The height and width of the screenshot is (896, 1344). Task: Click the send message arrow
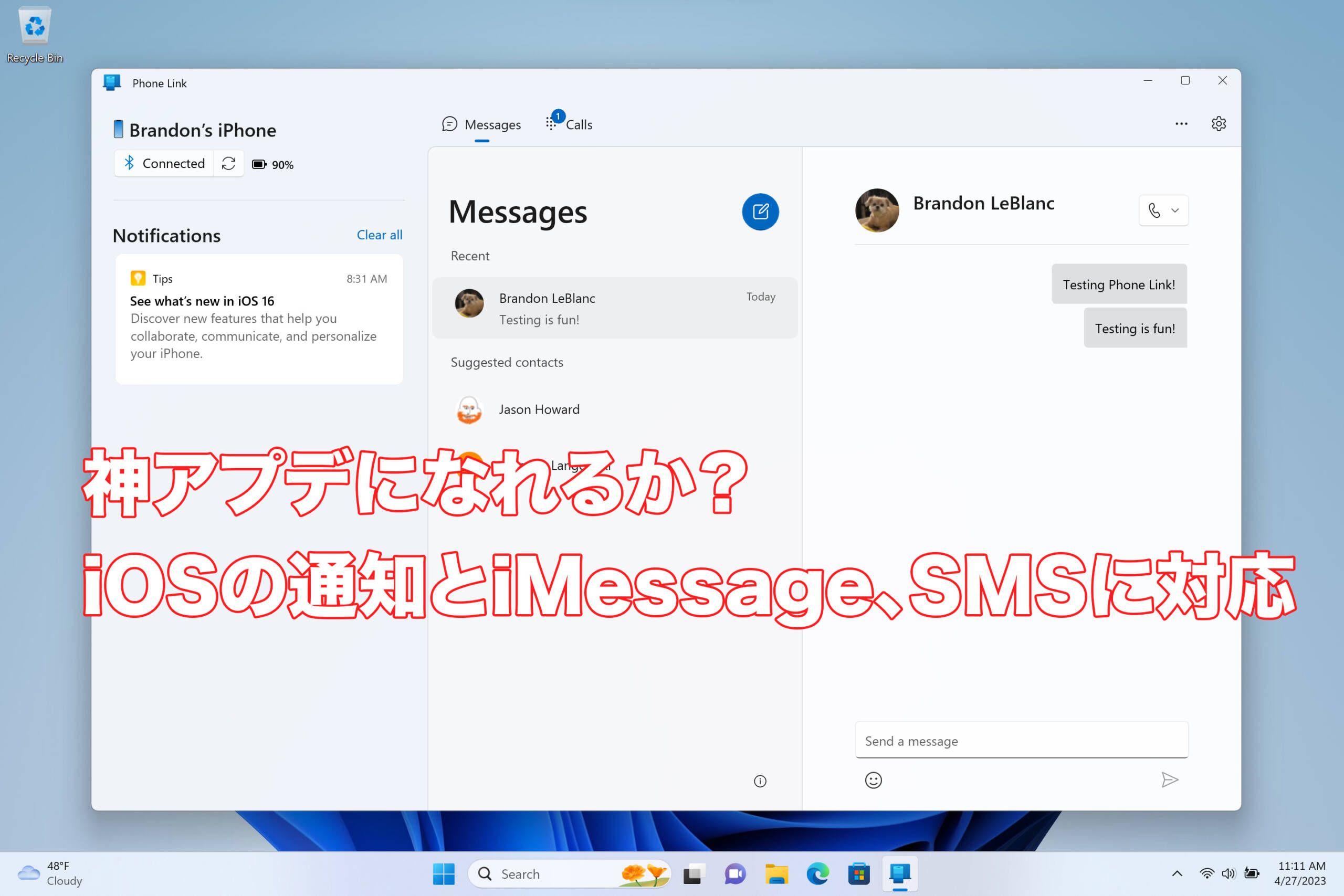[1170, 780]
